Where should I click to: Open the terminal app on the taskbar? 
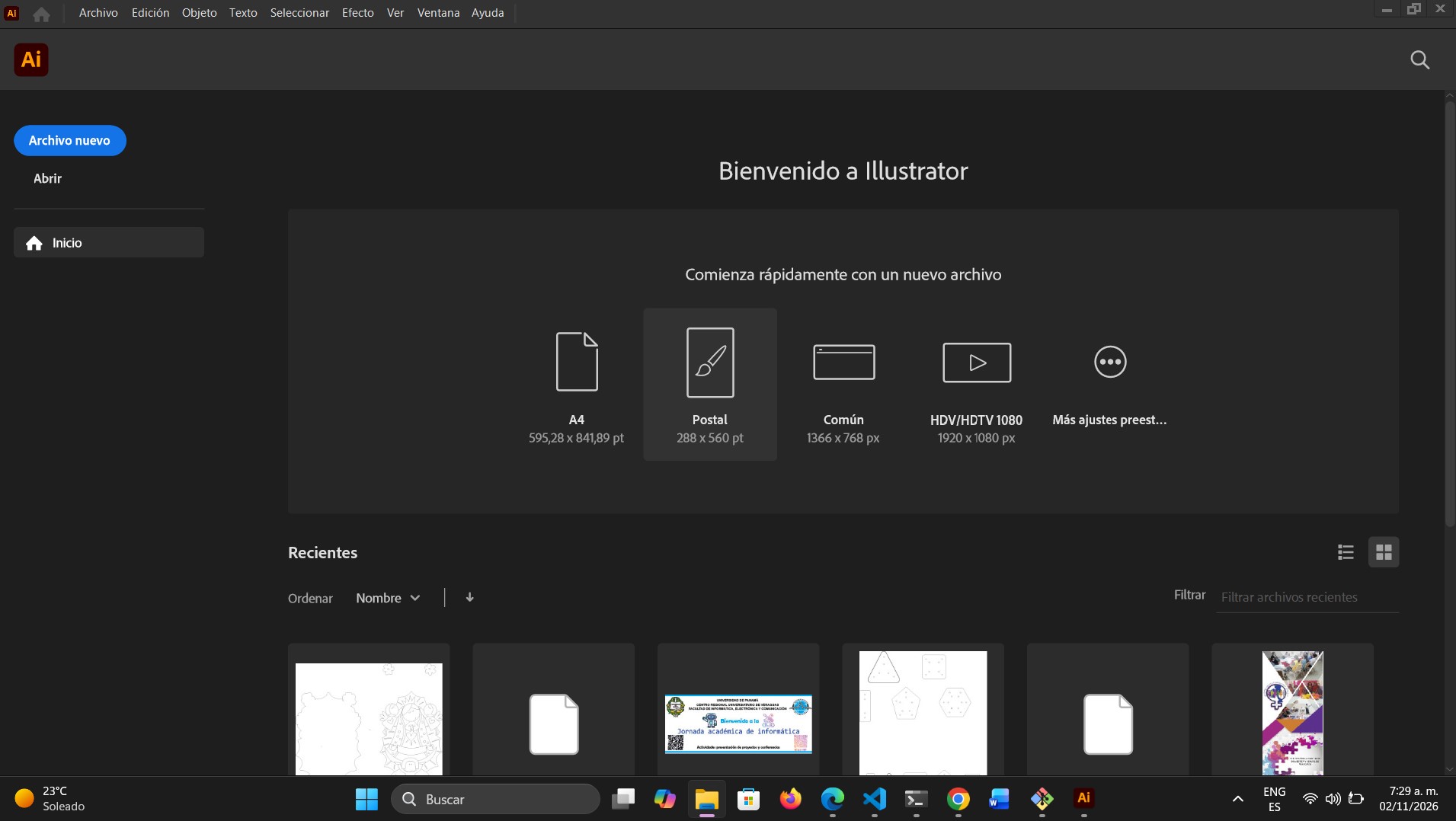[x=917, y=799]
